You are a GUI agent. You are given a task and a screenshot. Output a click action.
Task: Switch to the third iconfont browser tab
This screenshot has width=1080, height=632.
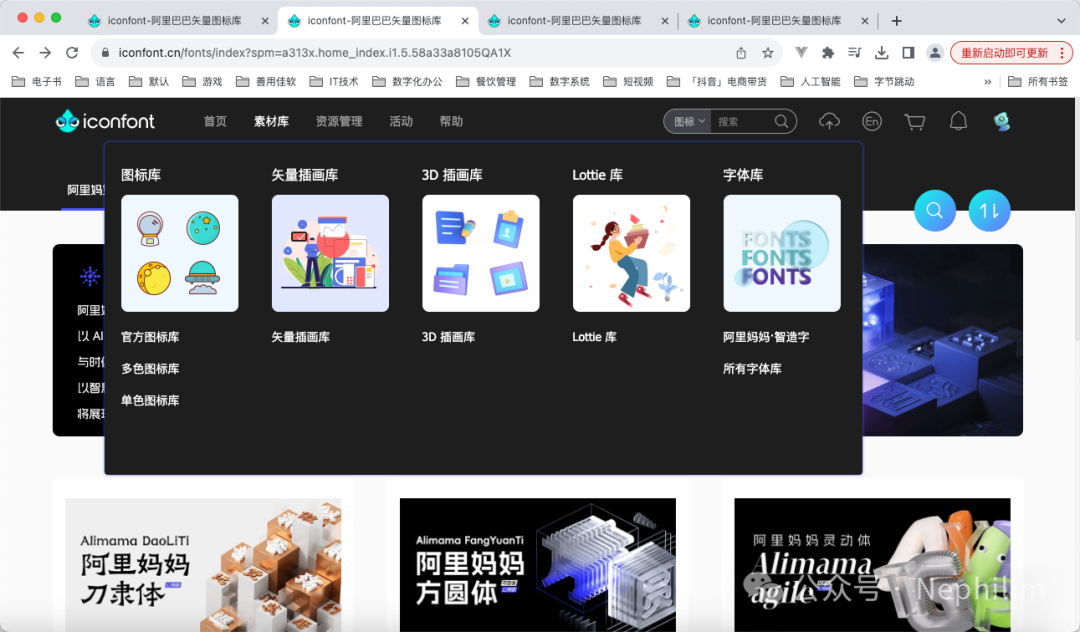pyautogui.click(x=574, y=21)
